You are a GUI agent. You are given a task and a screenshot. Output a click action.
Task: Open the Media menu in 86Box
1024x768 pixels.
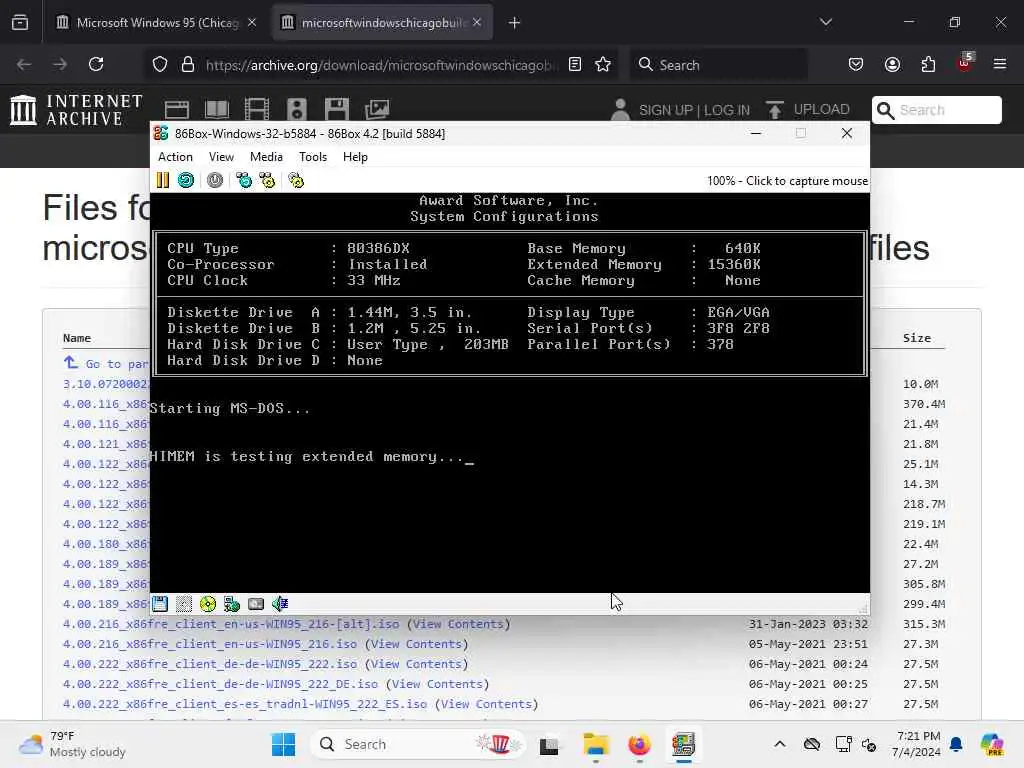[266, 157]
